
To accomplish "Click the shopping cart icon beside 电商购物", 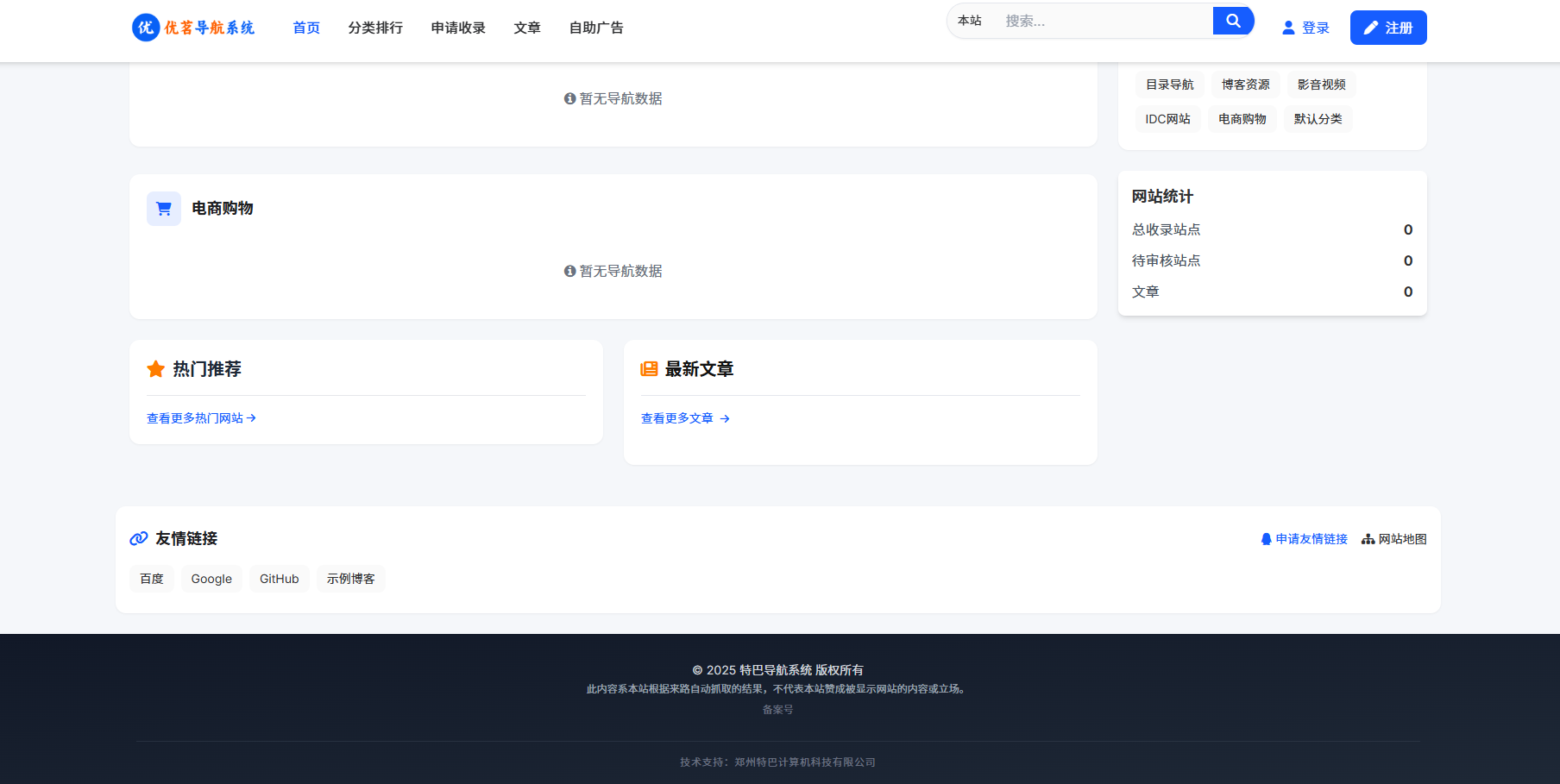I will coord(164,209).
